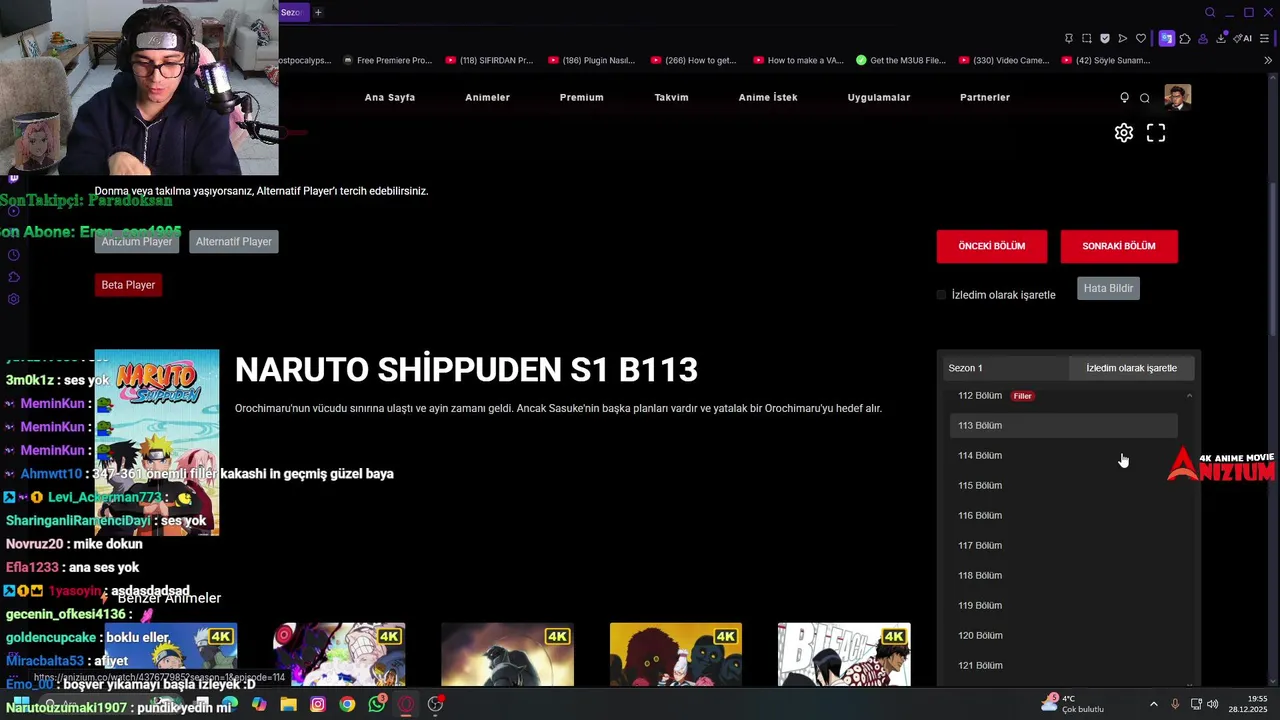The height and width of the screenshot is (720, 1280).
Task: Launch Instagram from the taskbar
Action: (x=318, y=704)
